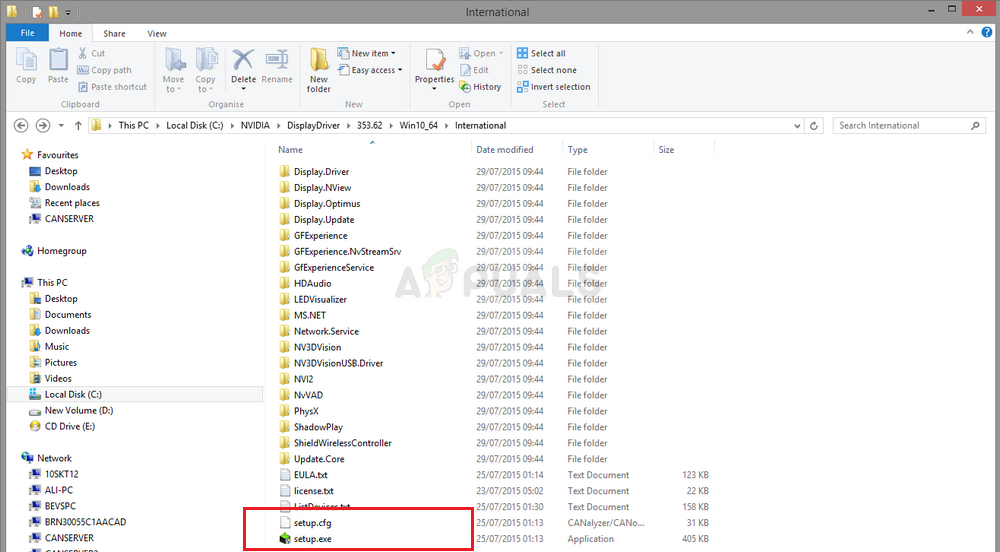Screen dimensions: 1000x552
Task: Click DisplayDriver in the address path
Action: [x=313, y=126]
